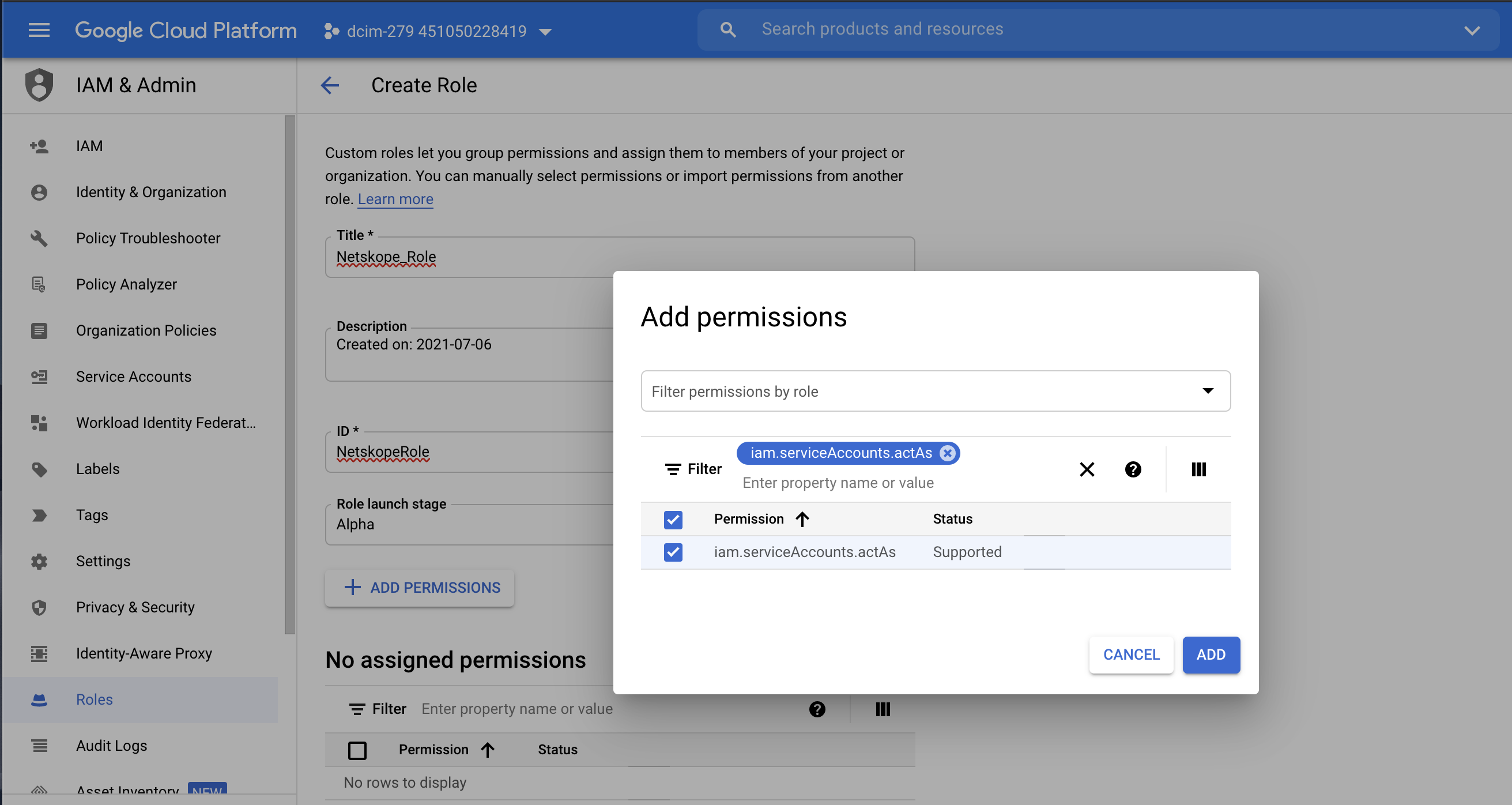Open Service Accounts in the sidebar
The width and height of the screenshot is (1512, 805).
pyautogui.click(x=133, y=377)
